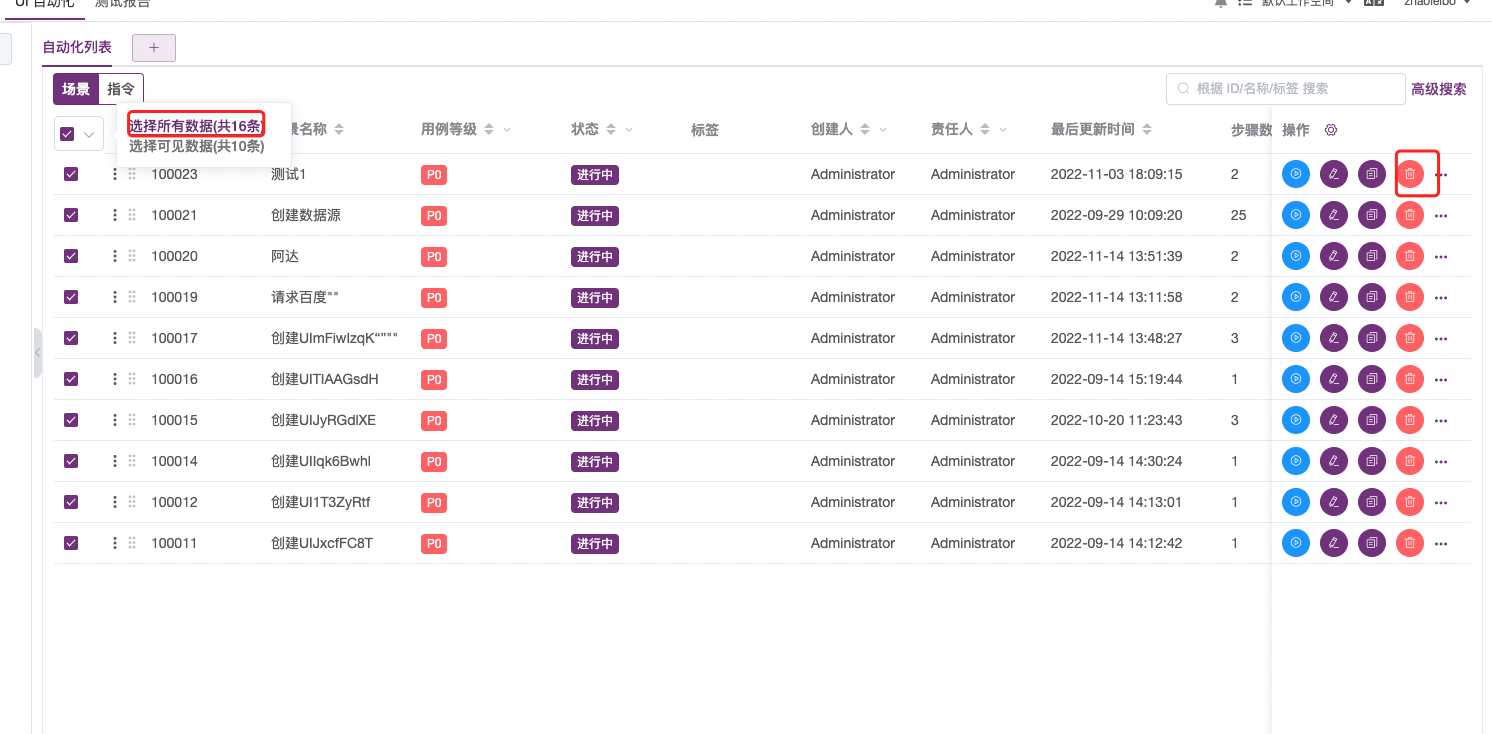Copy scenario 100020 阿达
1492x734 pixels.
(1372, 256)
